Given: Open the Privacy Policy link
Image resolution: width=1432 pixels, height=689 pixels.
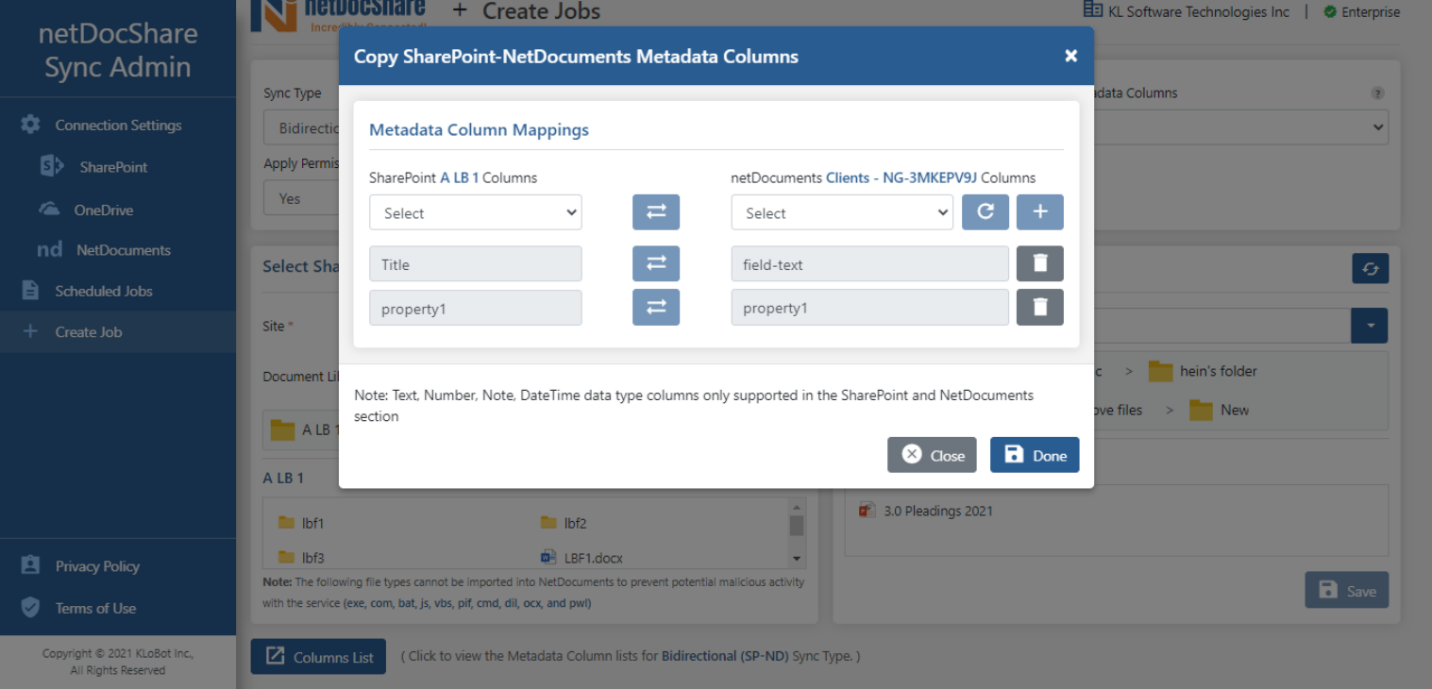Looking at the screenshot, I should (x=97, y=566).
